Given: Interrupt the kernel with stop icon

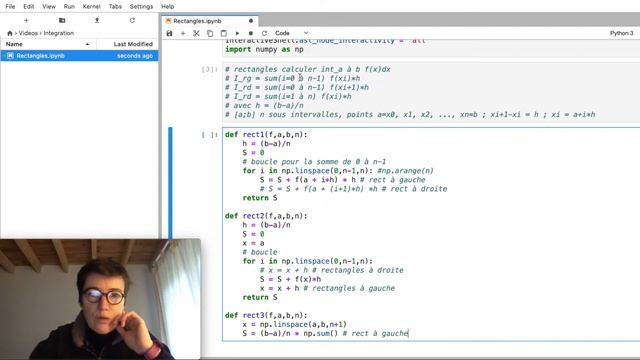Looking at the screenshot, I should click(251, 33).
